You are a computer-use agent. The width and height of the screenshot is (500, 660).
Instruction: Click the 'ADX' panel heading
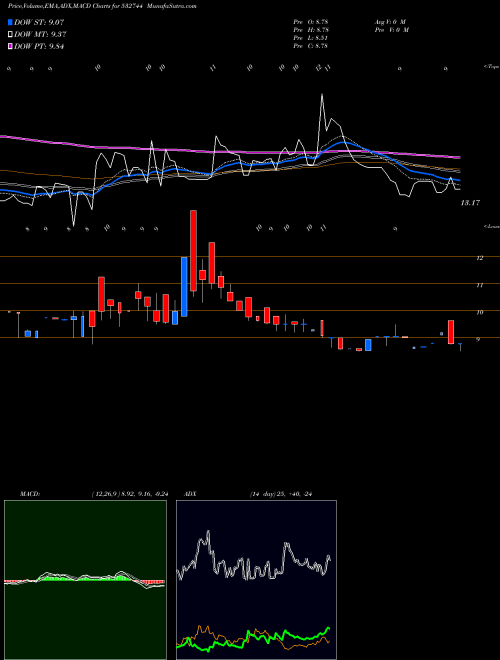click(191, 494)
